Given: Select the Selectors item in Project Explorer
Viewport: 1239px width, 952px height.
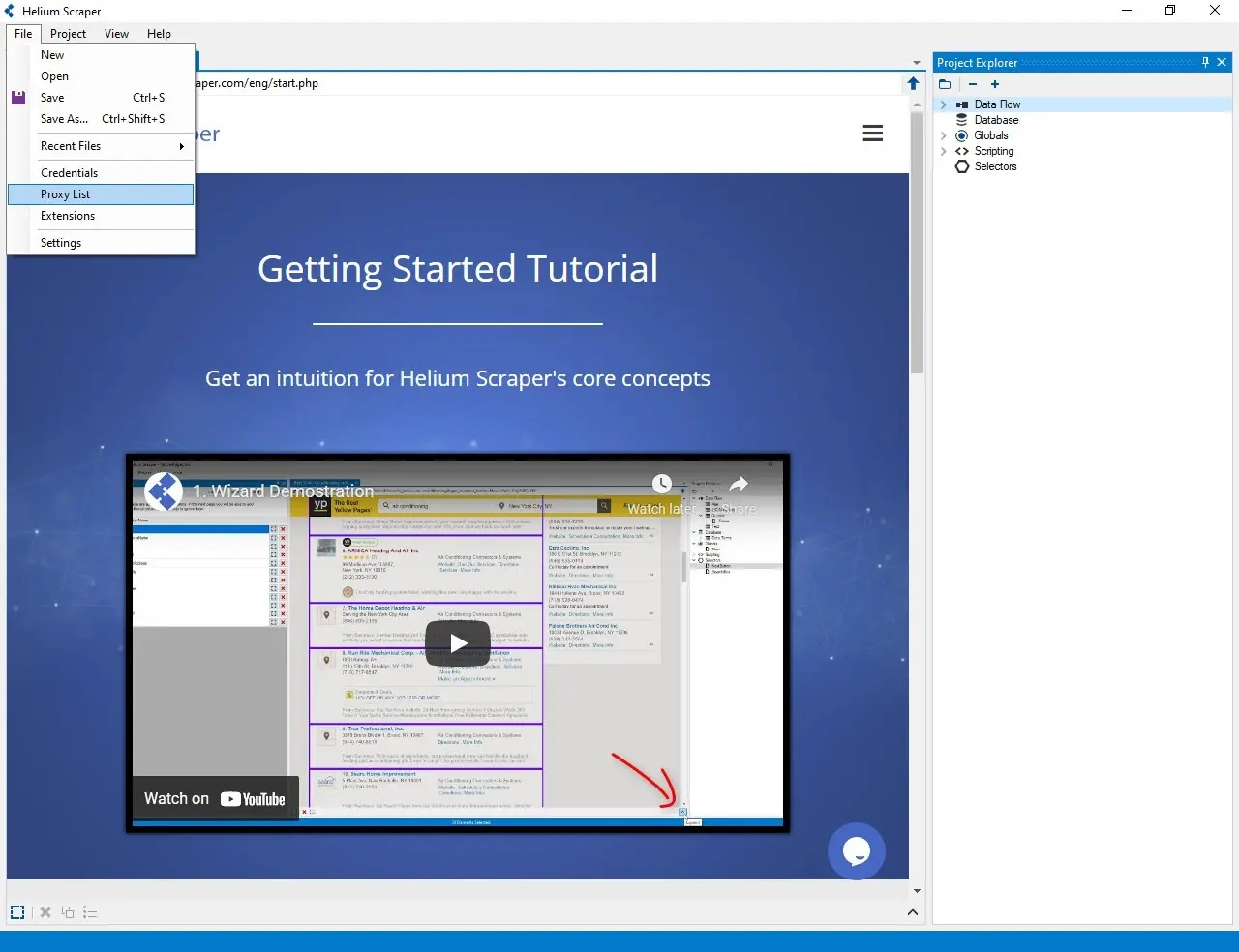Looking at the screenshot, I should [x=995, y=166].
